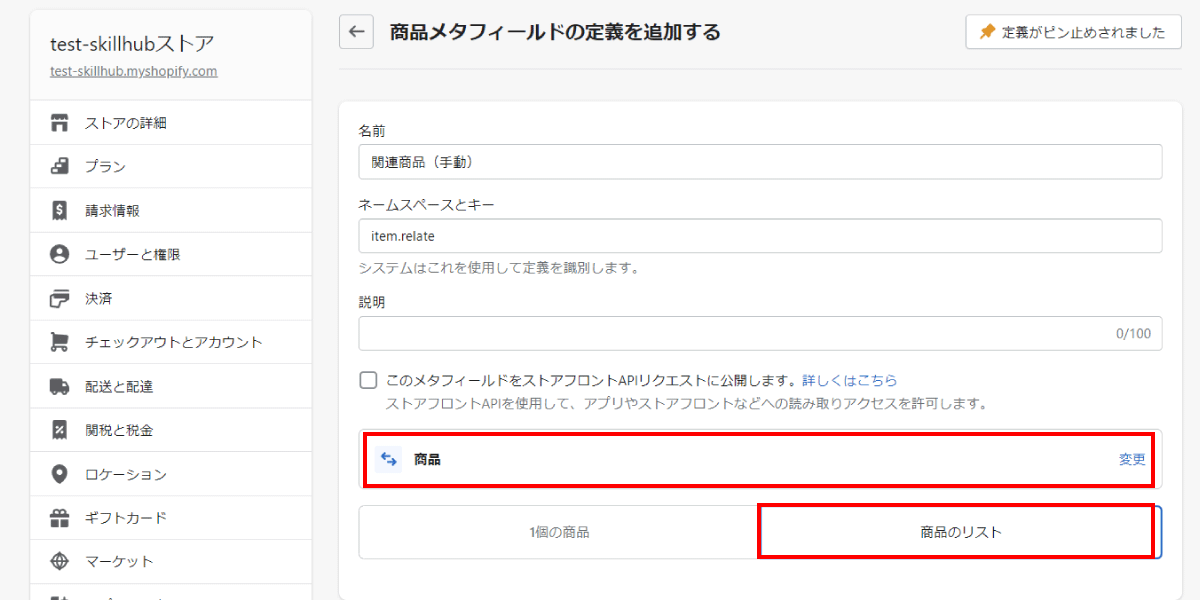
Task: Click the pin icon in the pinned button
Action: pyautogui.click(x=988, y=32)
